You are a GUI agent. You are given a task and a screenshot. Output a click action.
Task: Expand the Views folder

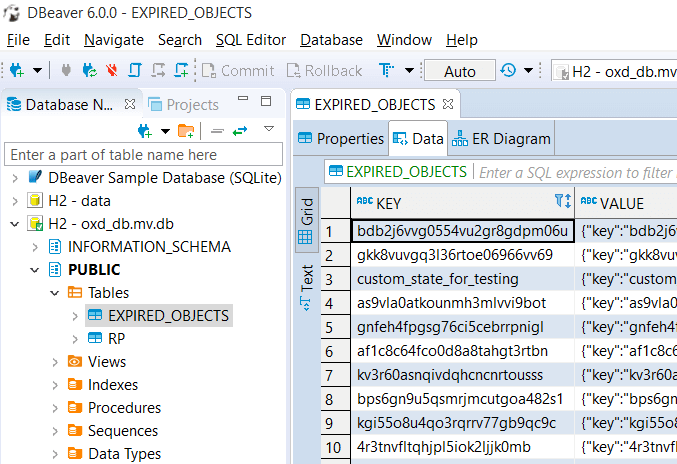pyautogui.click(x=55, y=362)
